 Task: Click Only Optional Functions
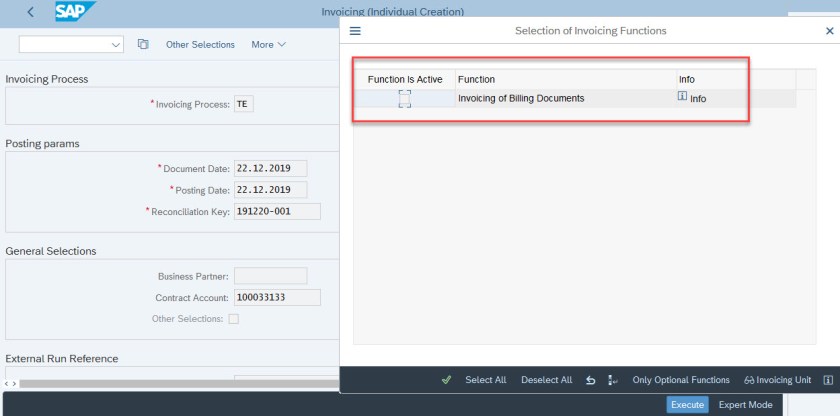point(681,380)
